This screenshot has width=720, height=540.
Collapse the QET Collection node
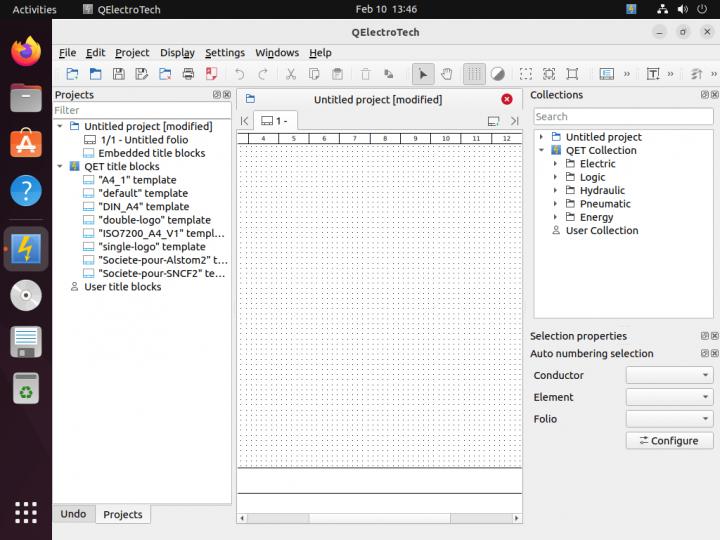(x=541, y=150)
